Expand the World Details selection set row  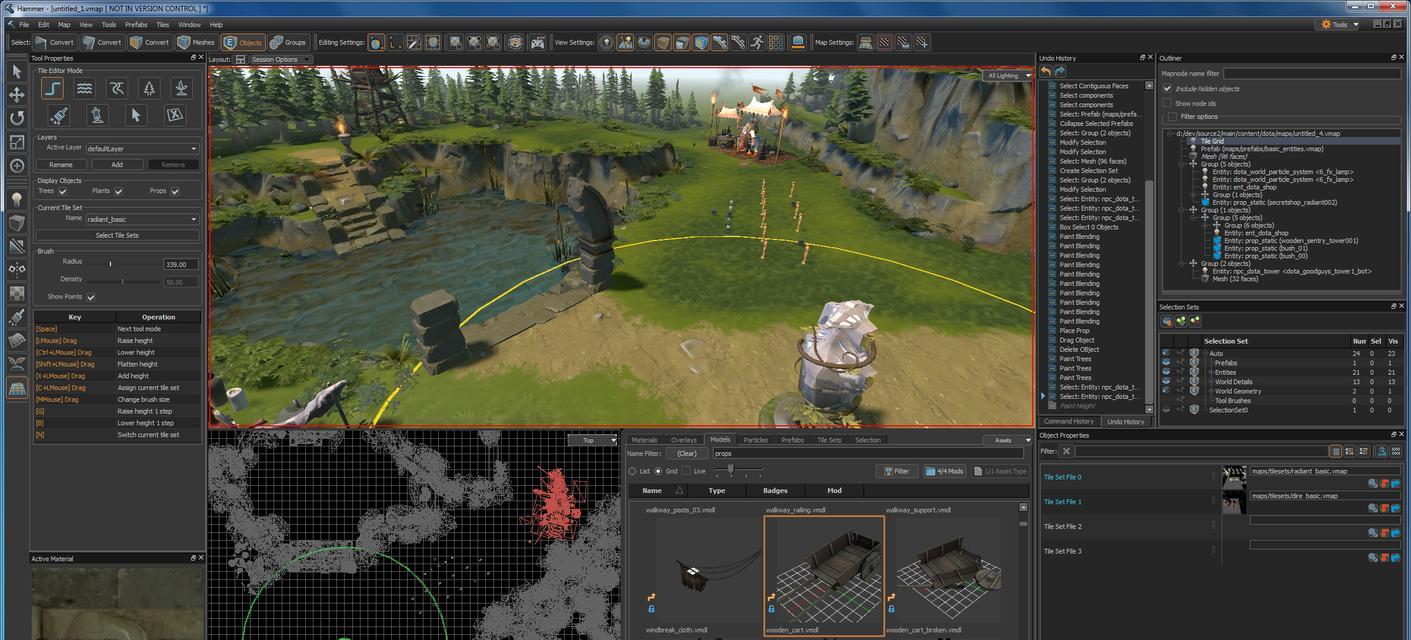[1210, 381]
